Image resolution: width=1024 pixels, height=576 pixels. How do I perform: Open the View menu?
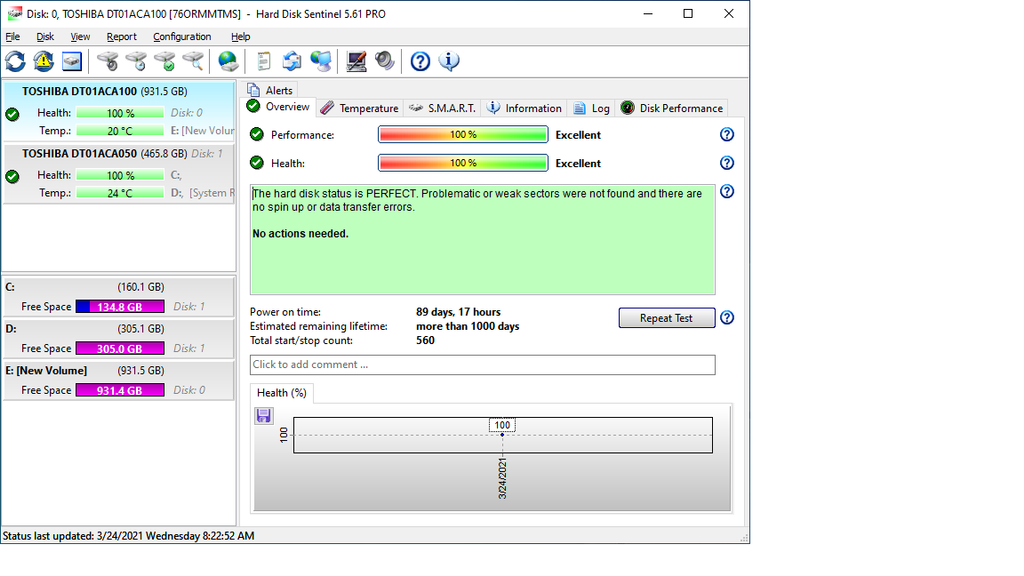[80, 37]
